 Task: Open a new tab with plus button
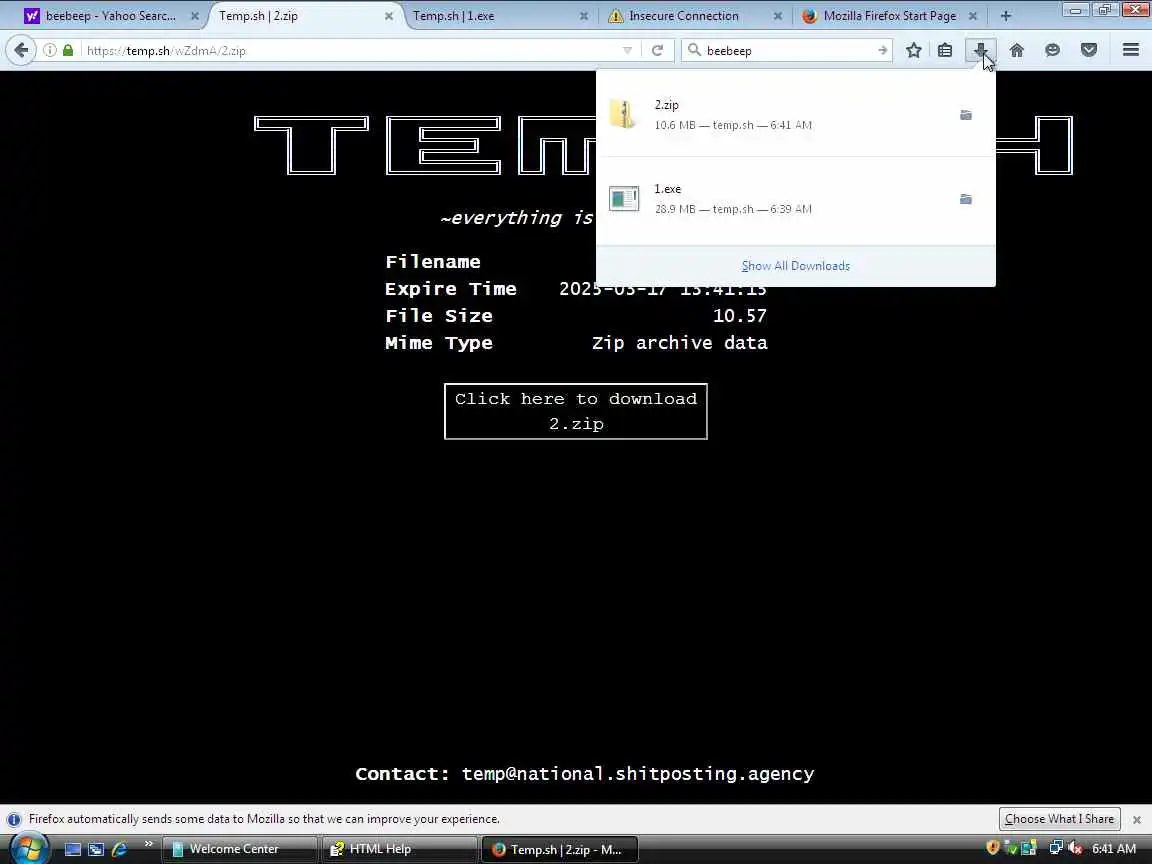click(1006, 15)
